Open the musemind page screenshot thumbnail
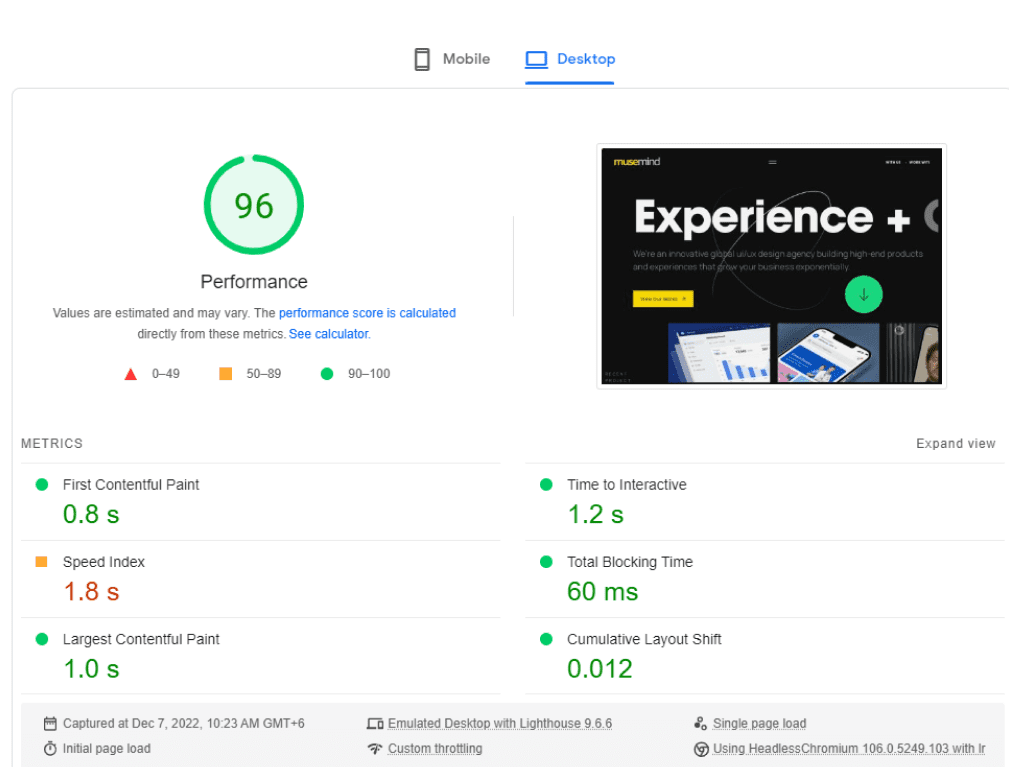The image size is (1009, 767). tap(771, 266)
